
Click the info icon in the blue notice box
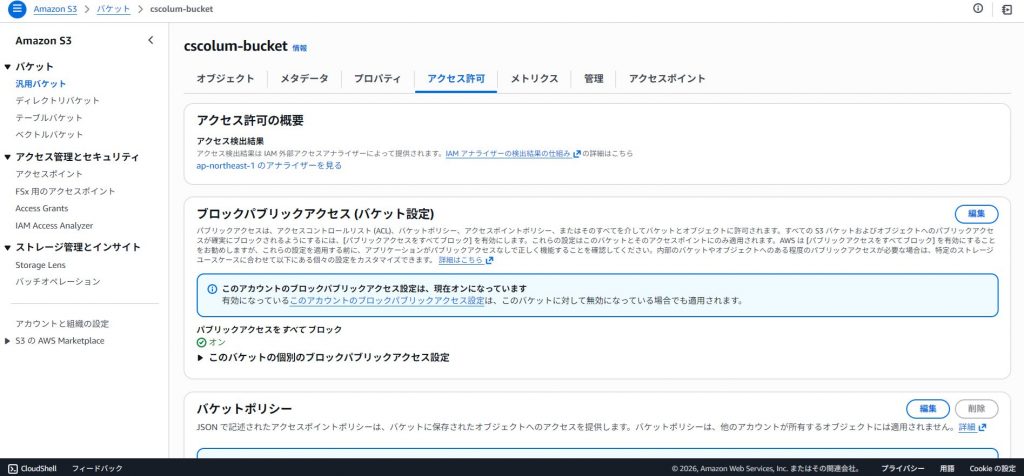click(x=212, y=289)
